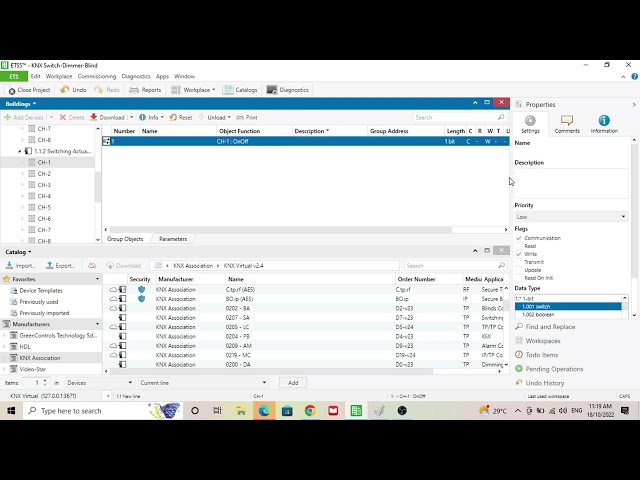Screen dimensions: 640x480
Task: Toggle the Update flag checkbox
Action: click(519, 270)
